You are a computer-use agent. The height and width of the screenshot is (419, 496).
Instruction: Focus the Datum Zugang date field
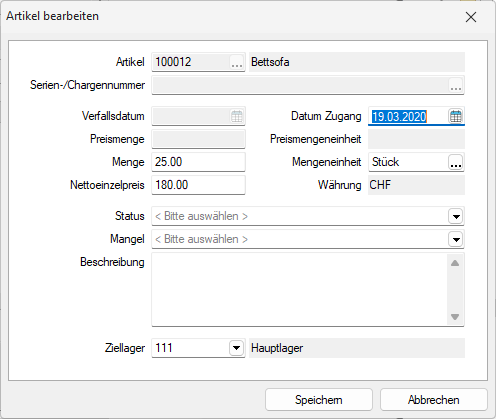coord(408,116)
